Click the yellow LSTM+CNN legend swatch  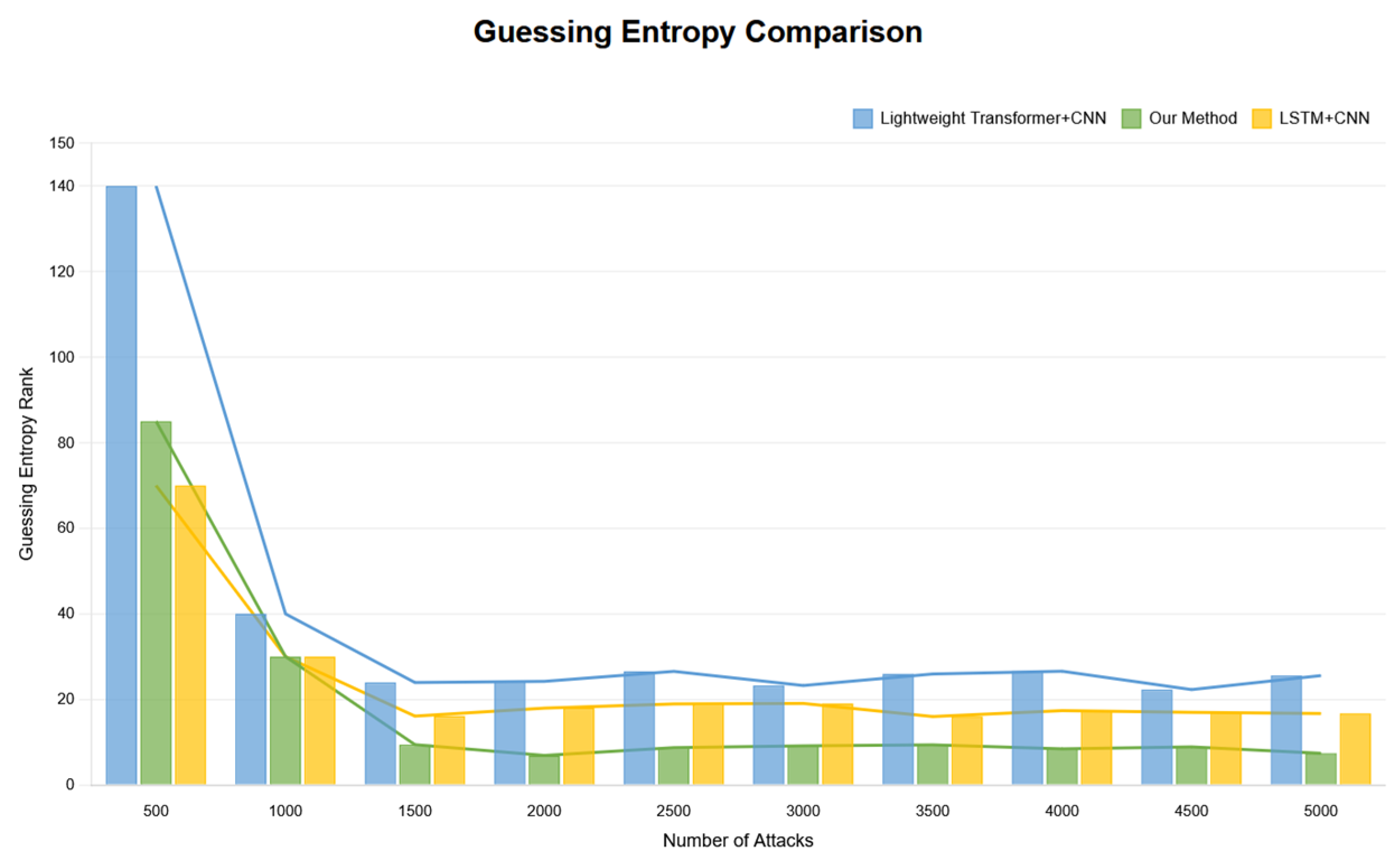click(x=1262, y=118)
